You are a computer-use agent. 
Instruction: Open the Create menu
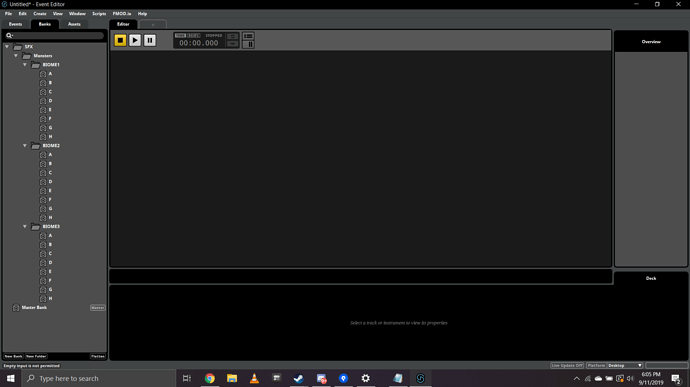click(x=40, y=14)
